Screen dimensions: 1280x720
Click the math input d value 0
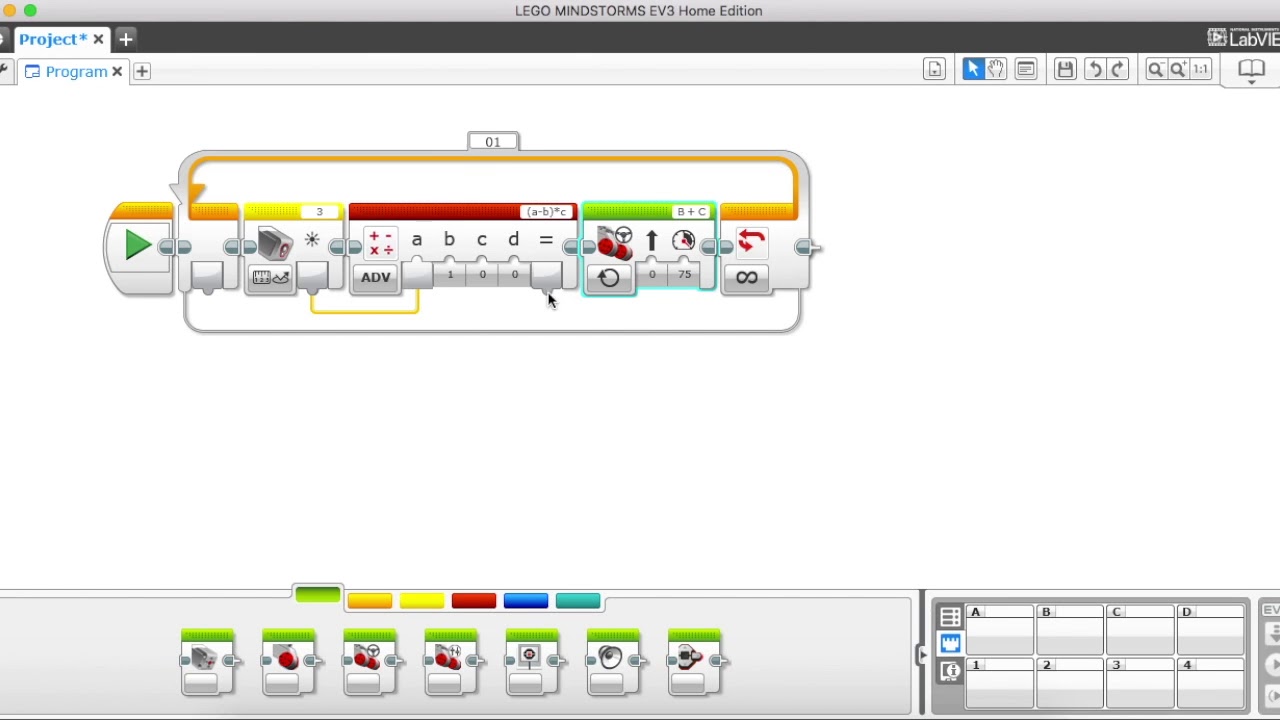click(515, 274)
